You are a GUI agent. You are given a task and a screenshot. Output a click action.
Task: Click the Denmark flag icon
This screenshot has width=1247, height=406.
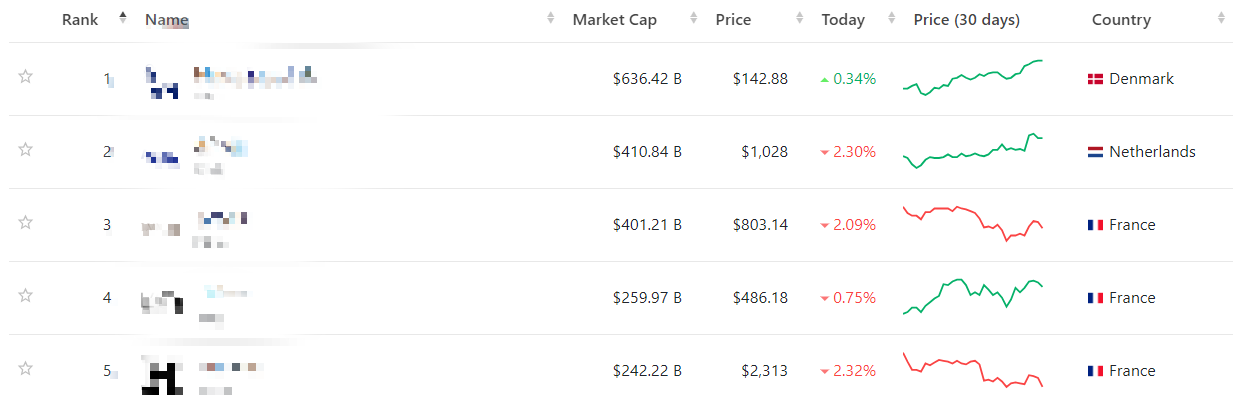1095,79
